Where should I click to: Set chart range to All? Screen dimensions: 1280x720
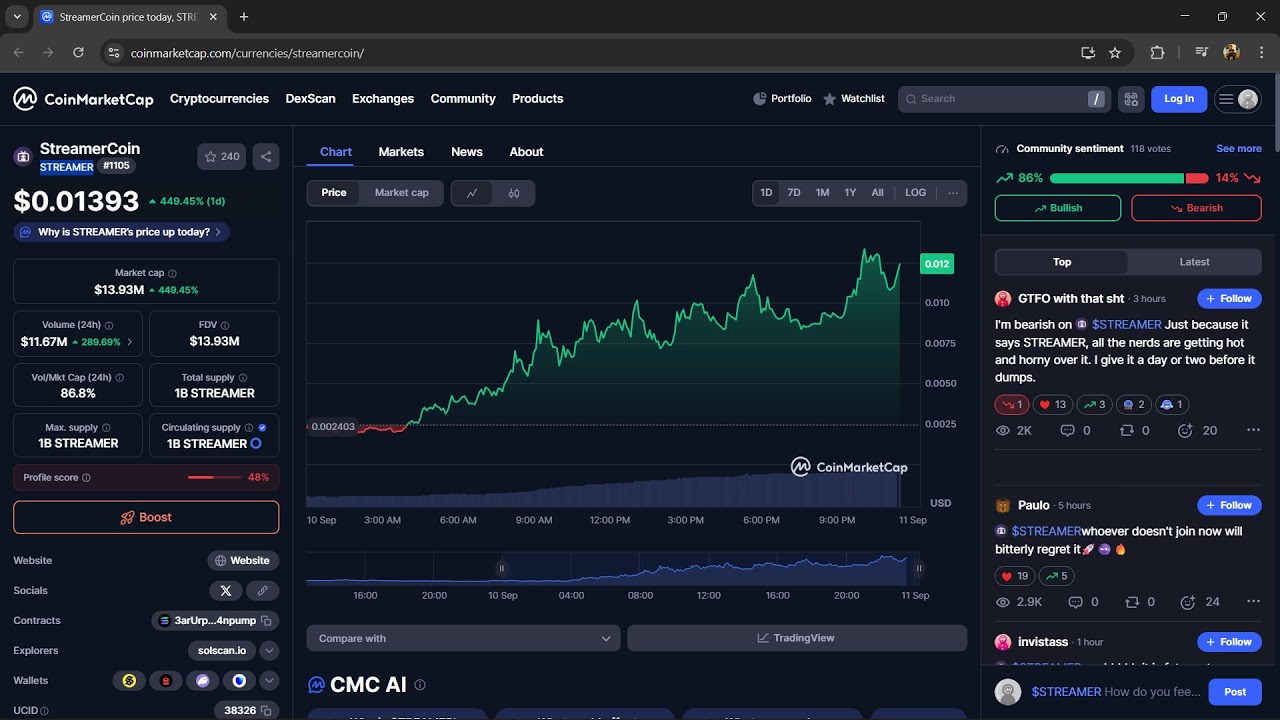[x=877, y=193]
